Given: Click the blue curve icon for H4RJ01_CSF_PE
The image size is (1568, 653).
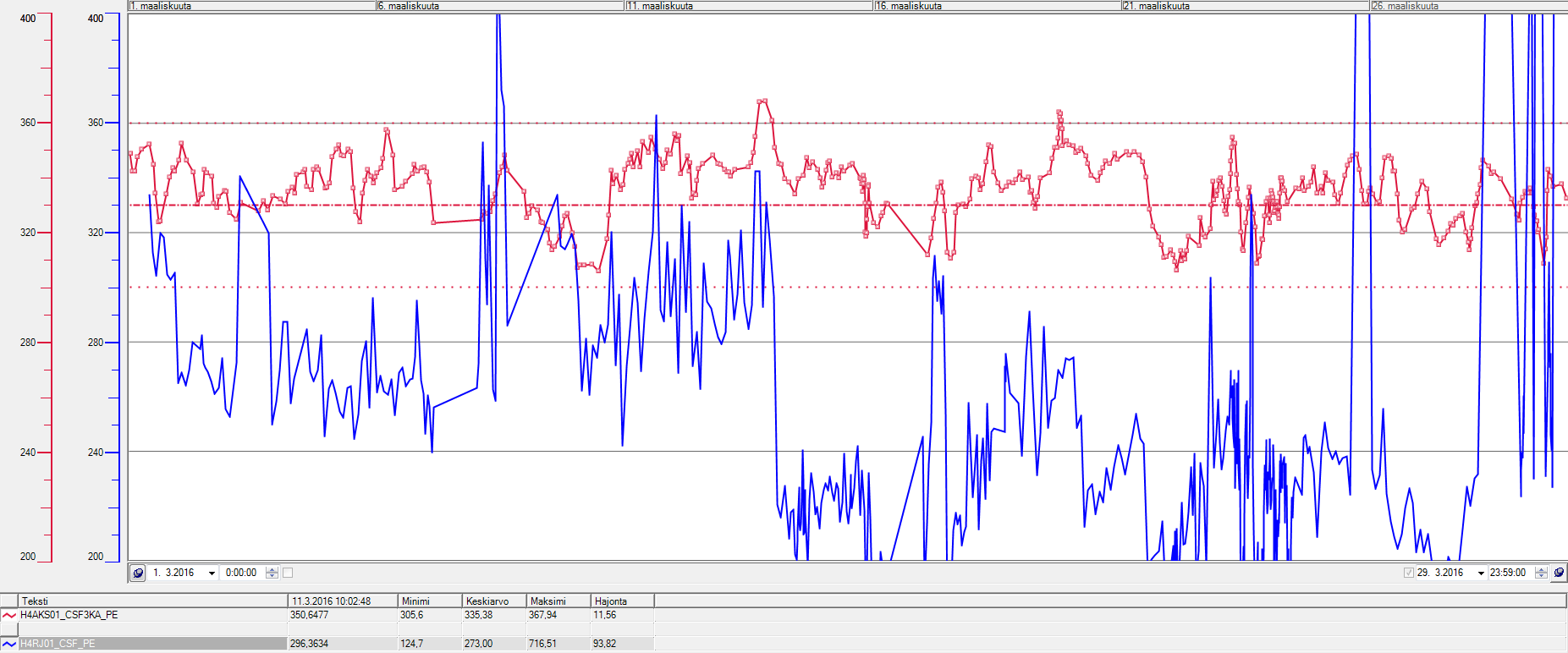Looking at the screenshot, I should 8,644.
